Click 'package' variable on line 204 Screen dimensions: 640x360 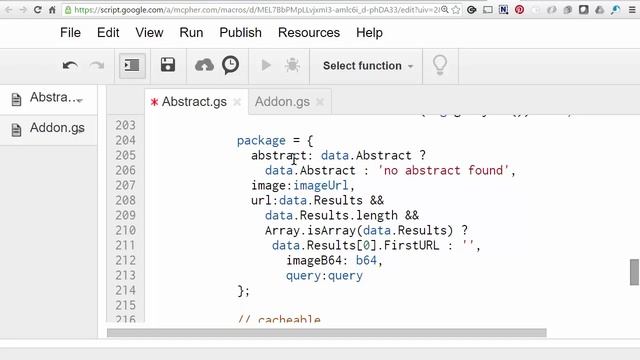261,141
